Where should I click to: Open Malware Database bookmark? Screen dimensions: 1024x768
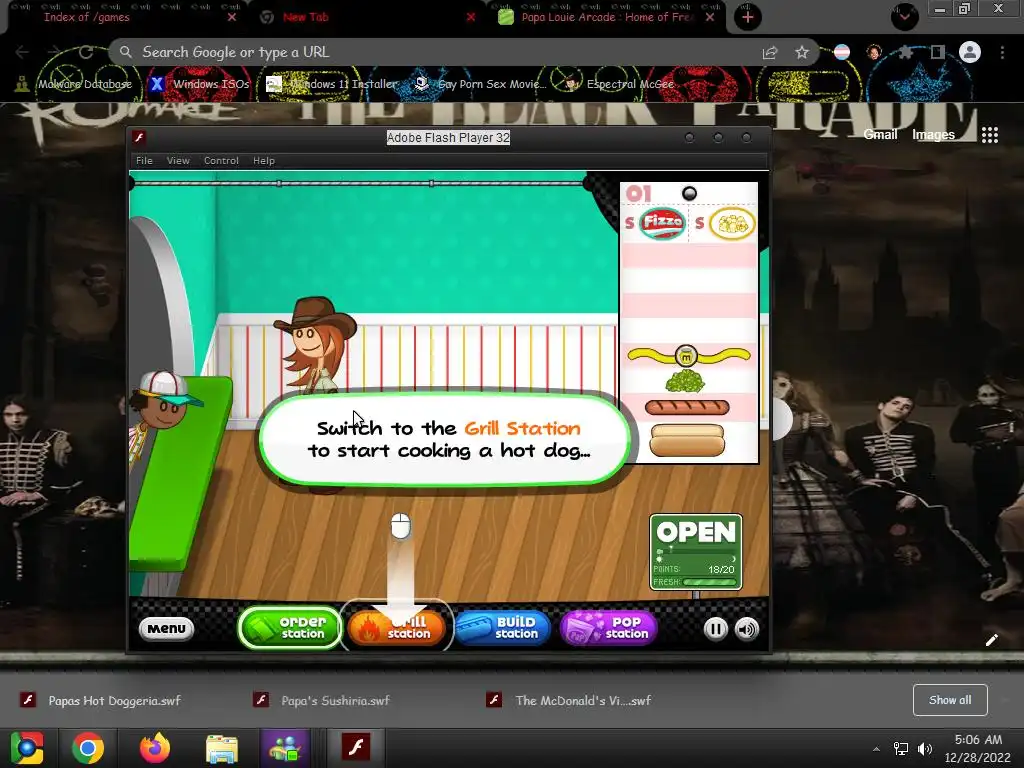(x=74, y=84)
